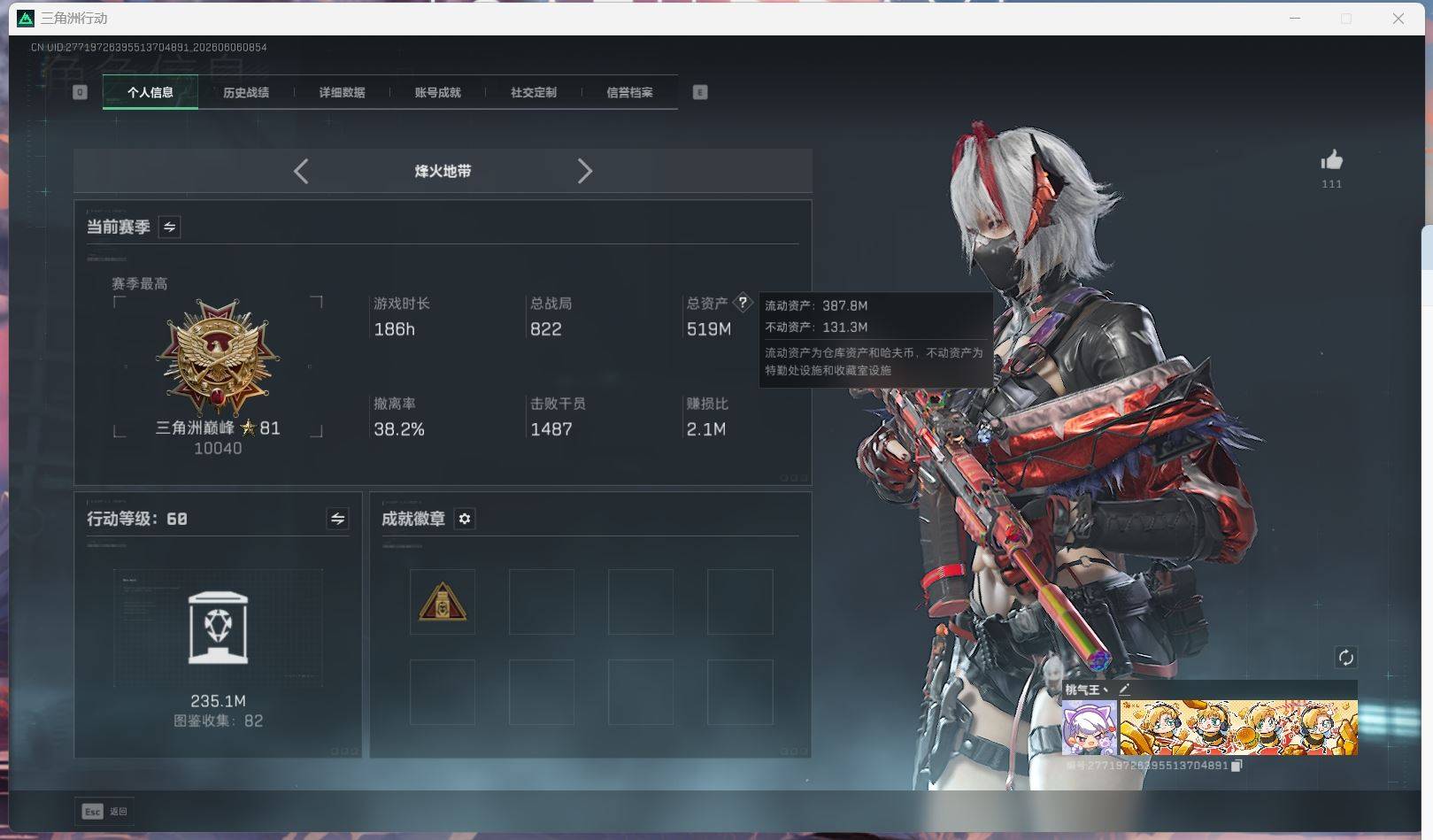Close the 三角洲行动 window

1398,19
